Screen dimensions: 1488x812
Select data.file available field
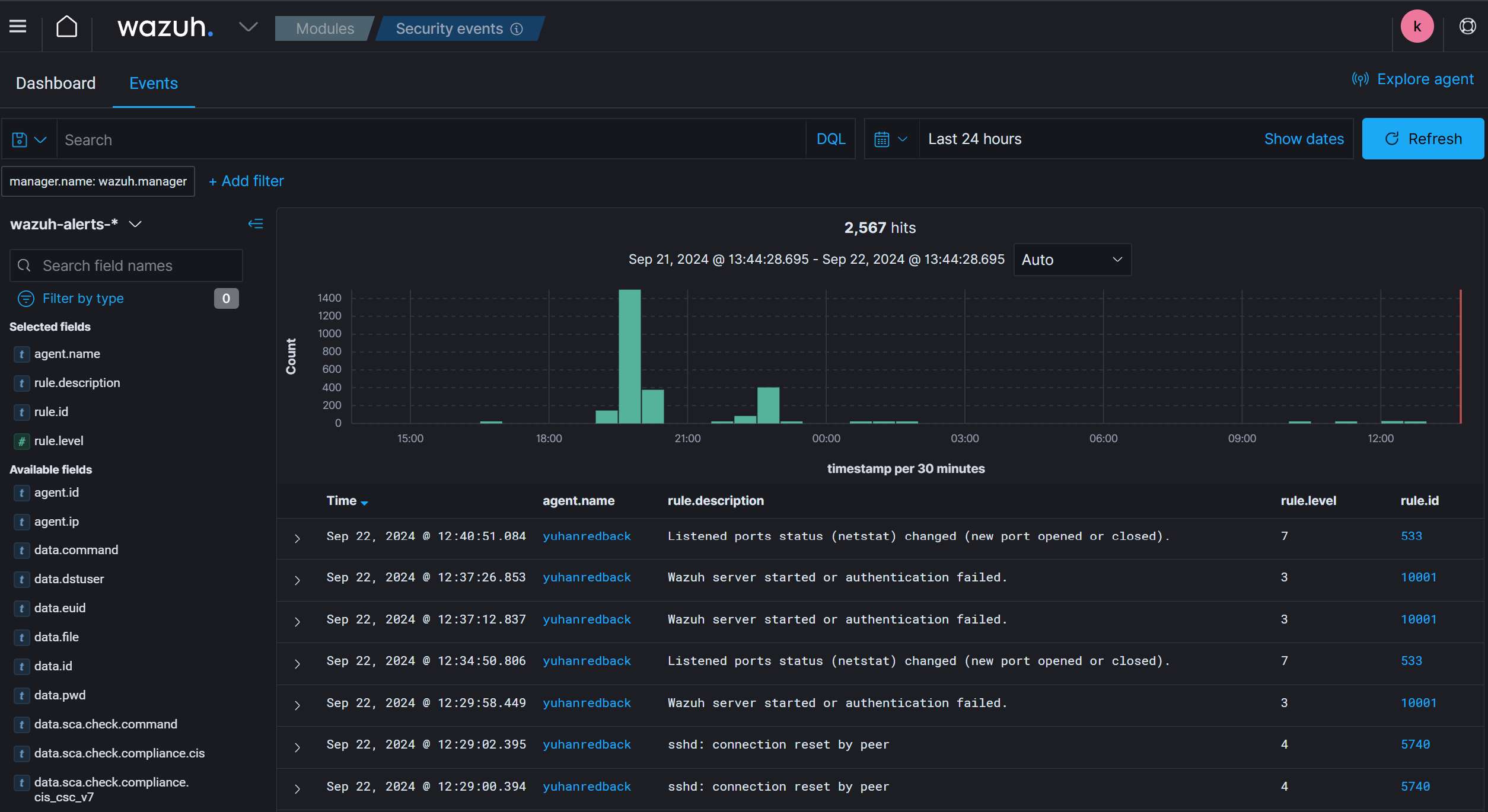56,637
